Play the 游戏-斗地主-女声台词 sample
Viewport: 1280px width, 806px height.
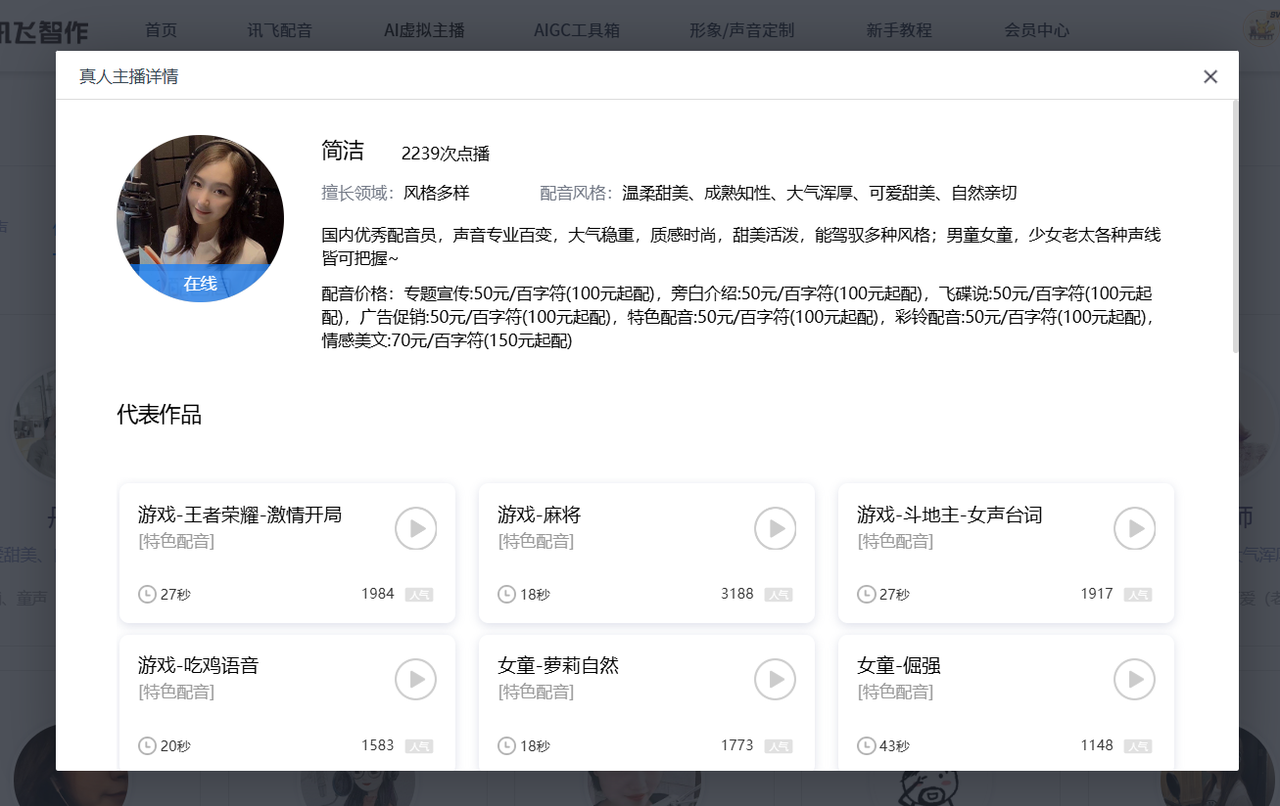pyautogui.click(x=1134, y=528)
